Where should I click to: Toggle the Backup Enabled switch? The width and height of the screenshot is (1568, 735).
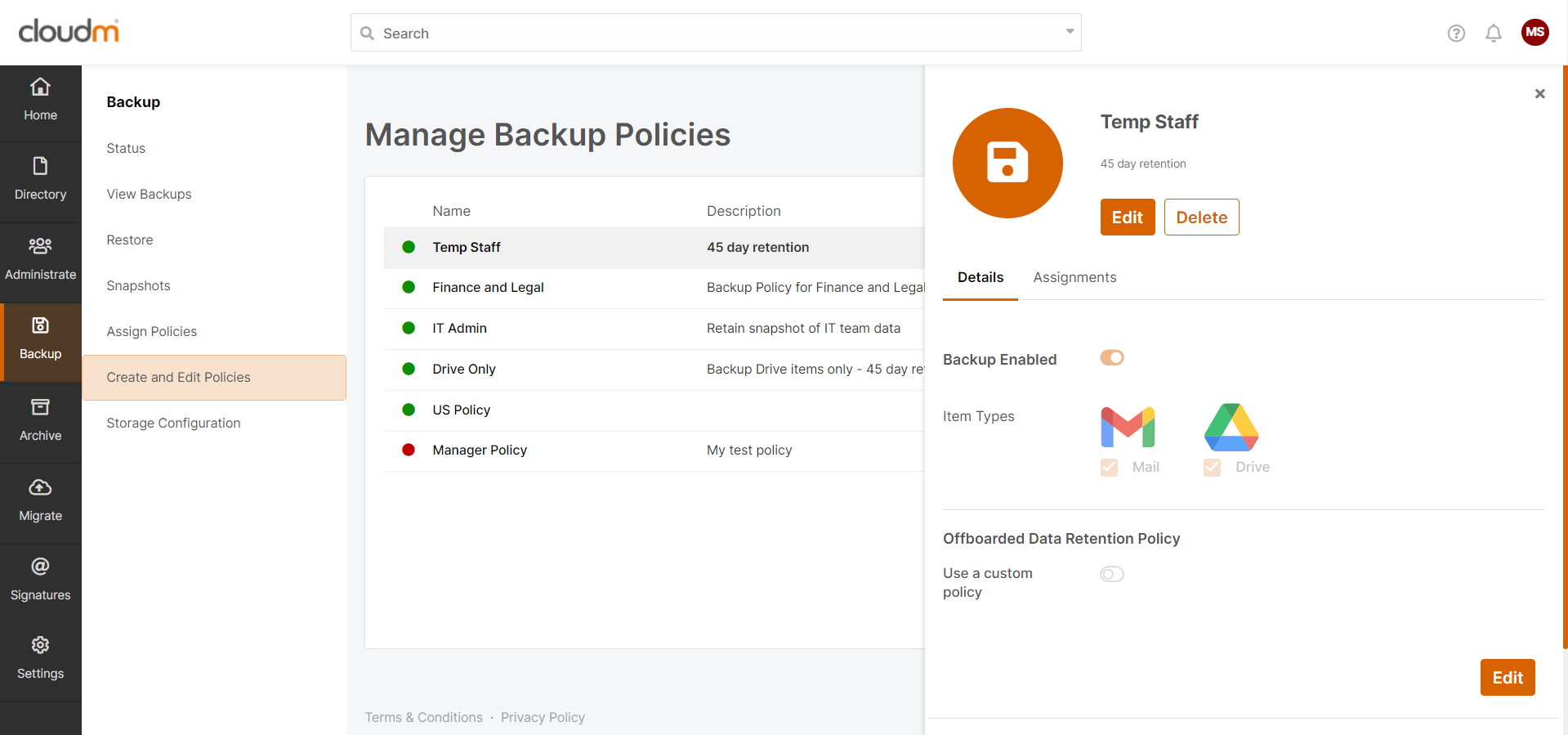(x=1112, y=358)
